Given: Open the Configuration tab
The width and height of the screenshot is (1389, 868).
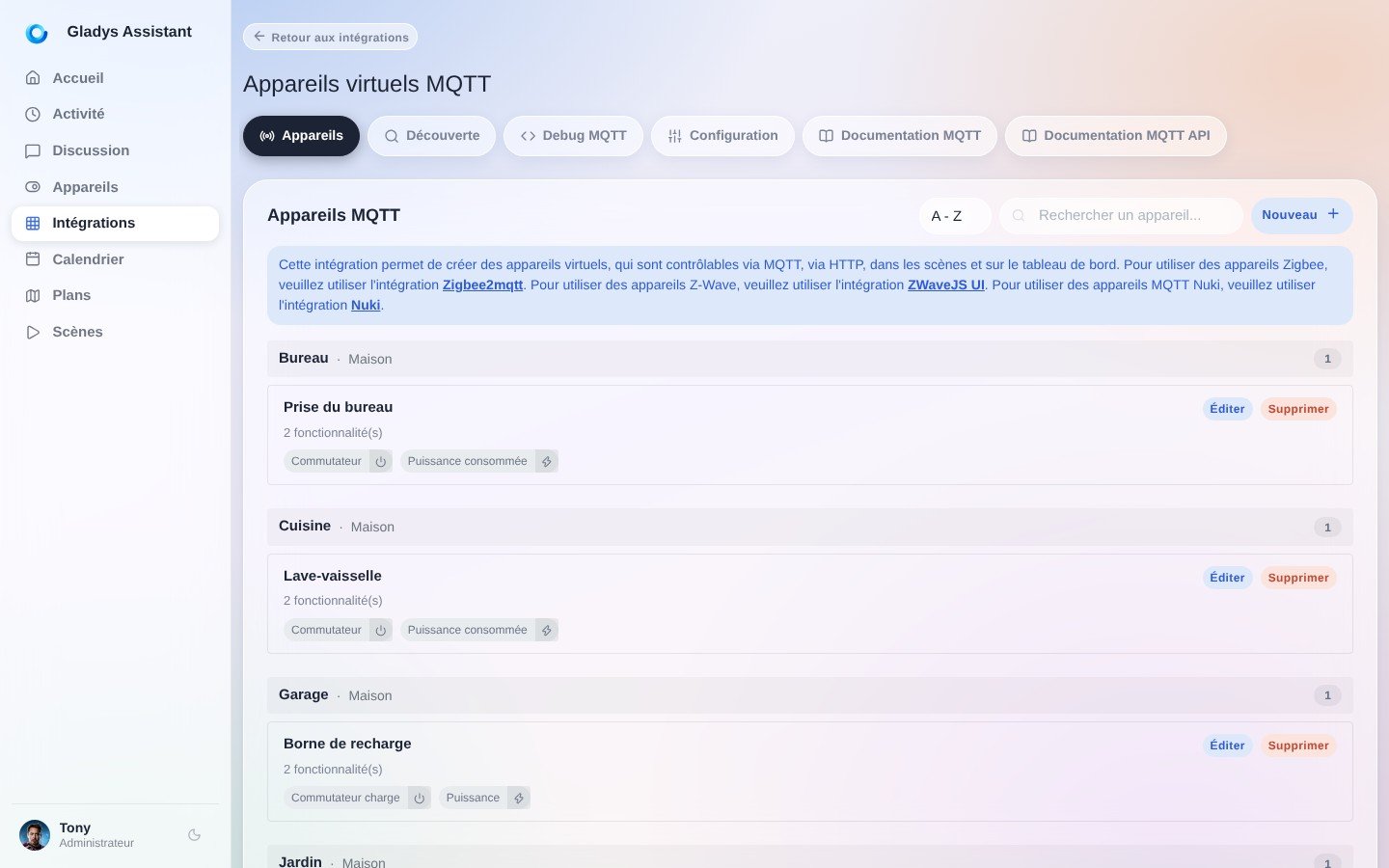Looking at the screenshot, I should 722,136.
